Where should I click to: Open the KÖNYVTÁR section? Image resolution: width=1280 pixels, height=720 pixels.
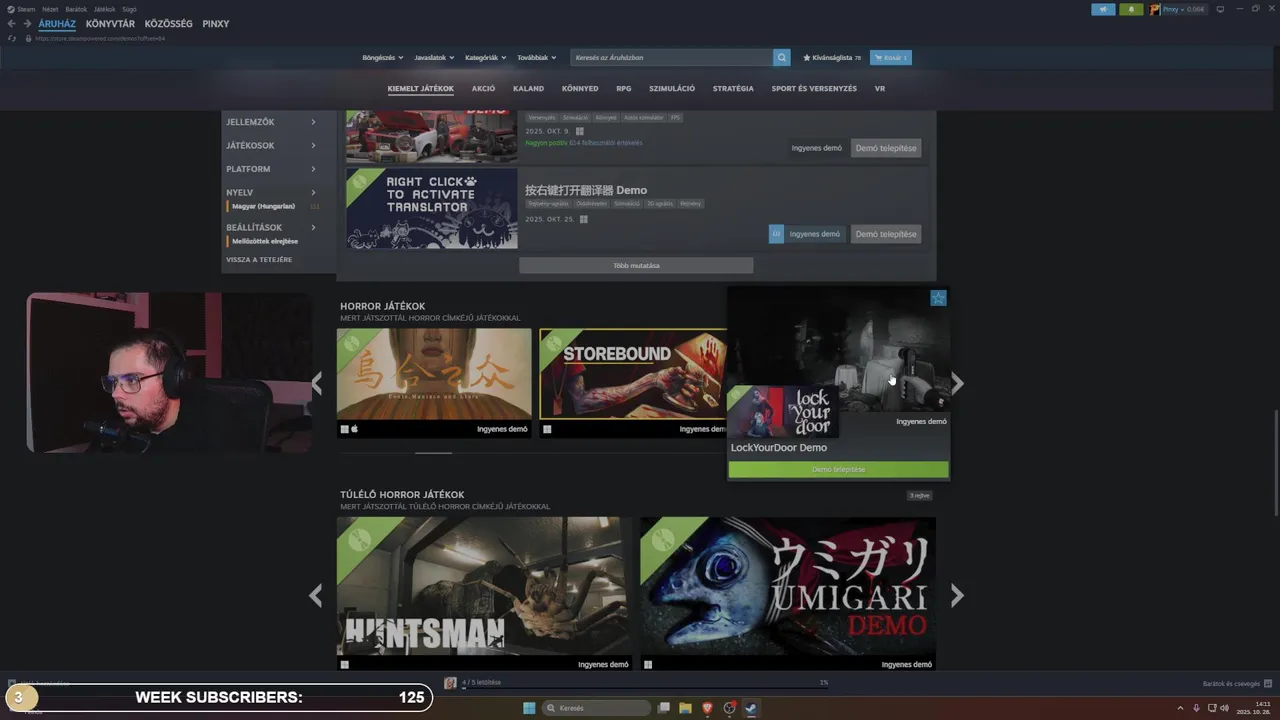click(110, 24)
